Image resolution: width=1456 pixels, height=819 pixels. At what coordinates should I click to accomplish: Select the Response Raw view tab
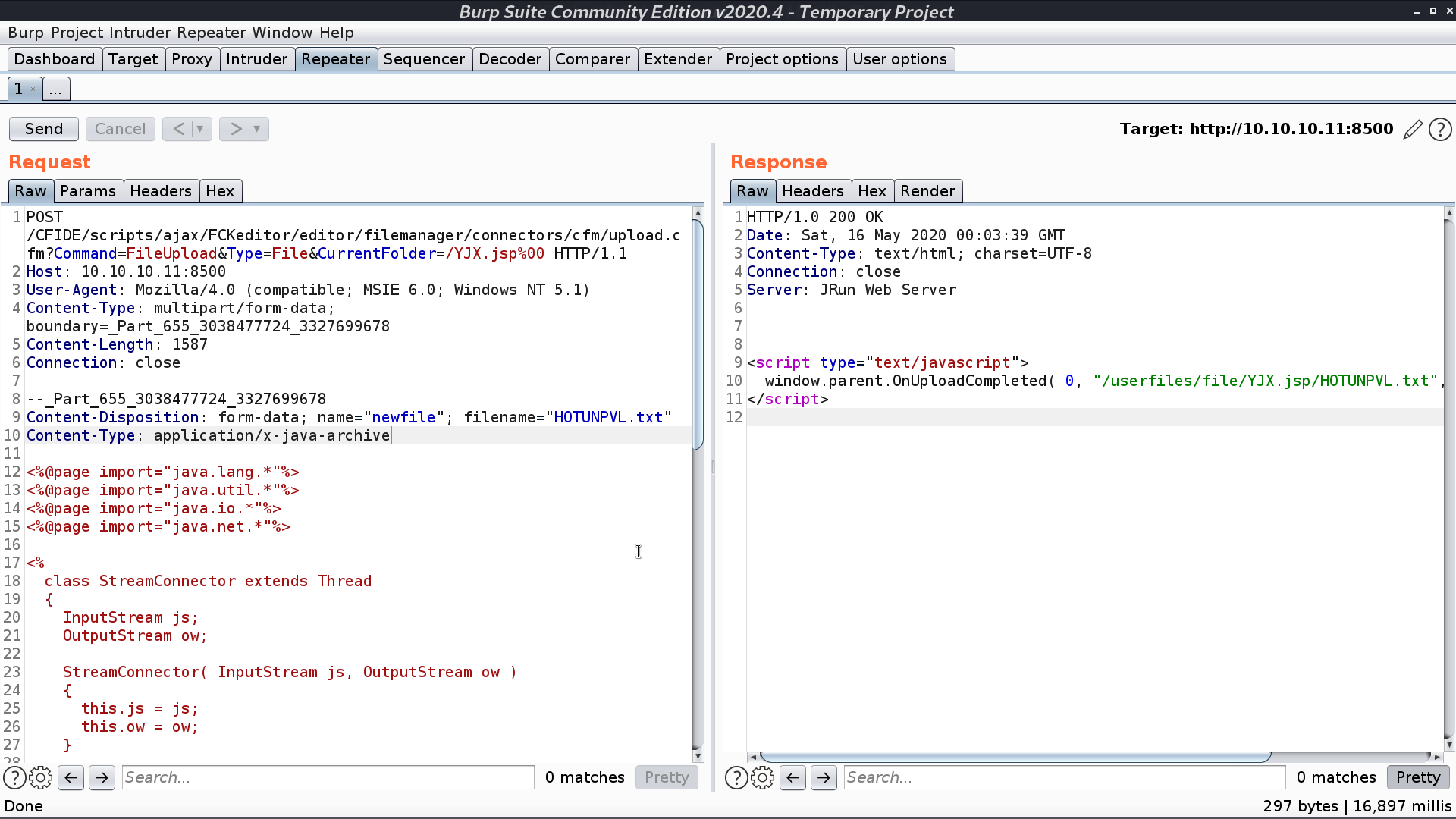tap(753, 191)
